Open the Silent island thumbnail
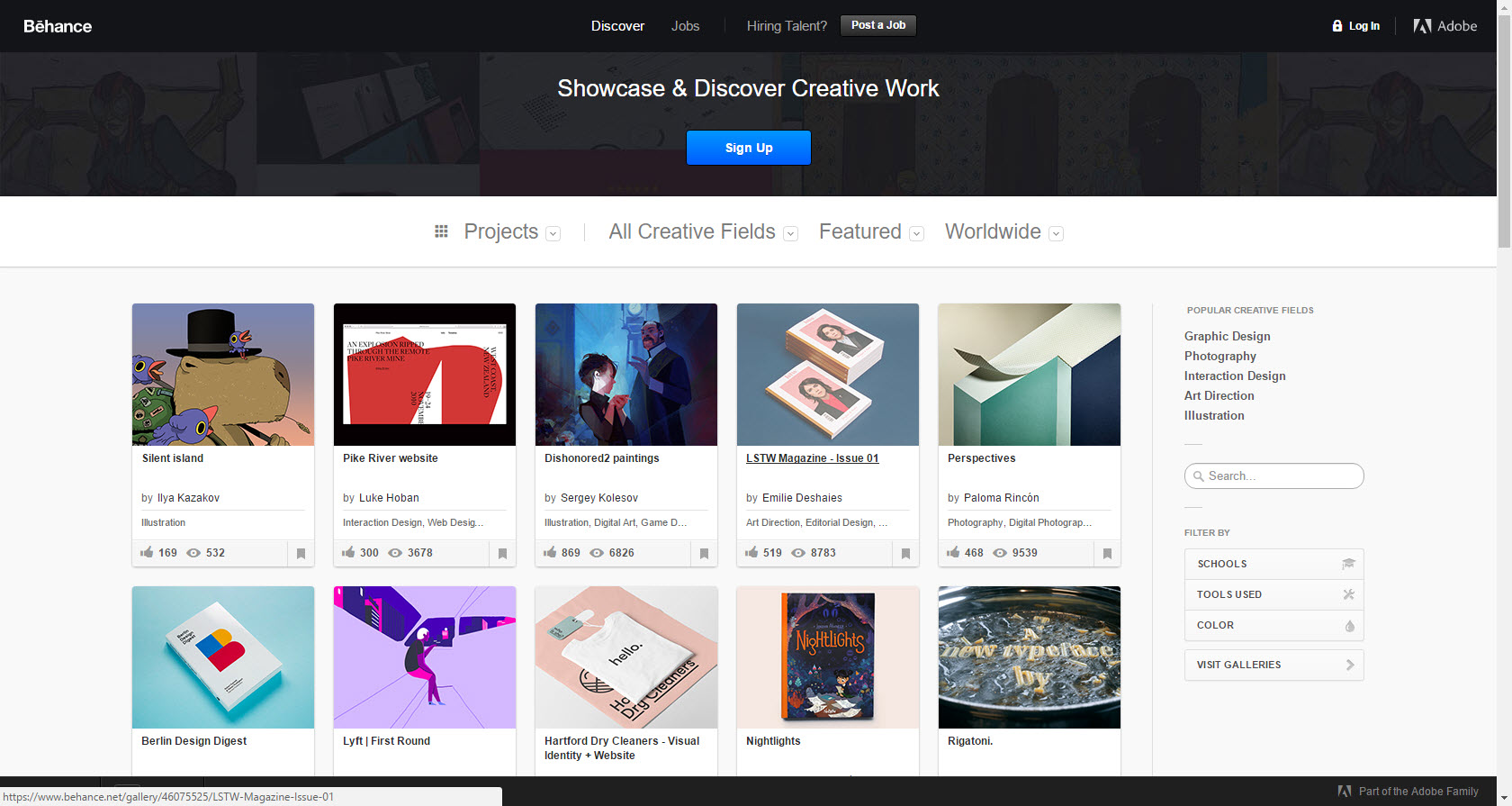Screen dimensions: 1512x806 click(223, 375)
